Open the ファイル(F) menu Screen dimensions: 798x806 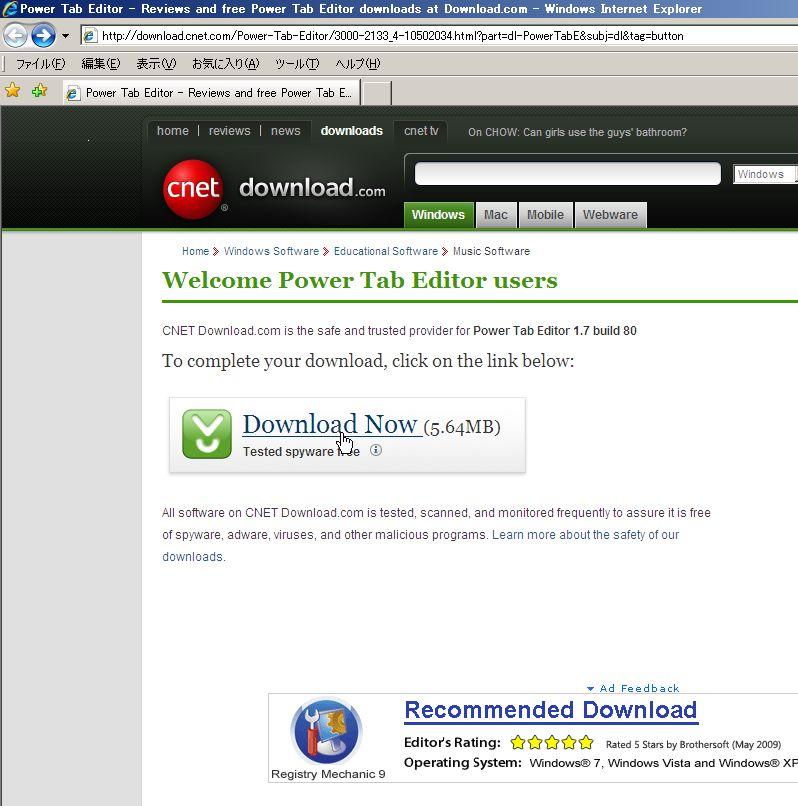tap(41, 64)
